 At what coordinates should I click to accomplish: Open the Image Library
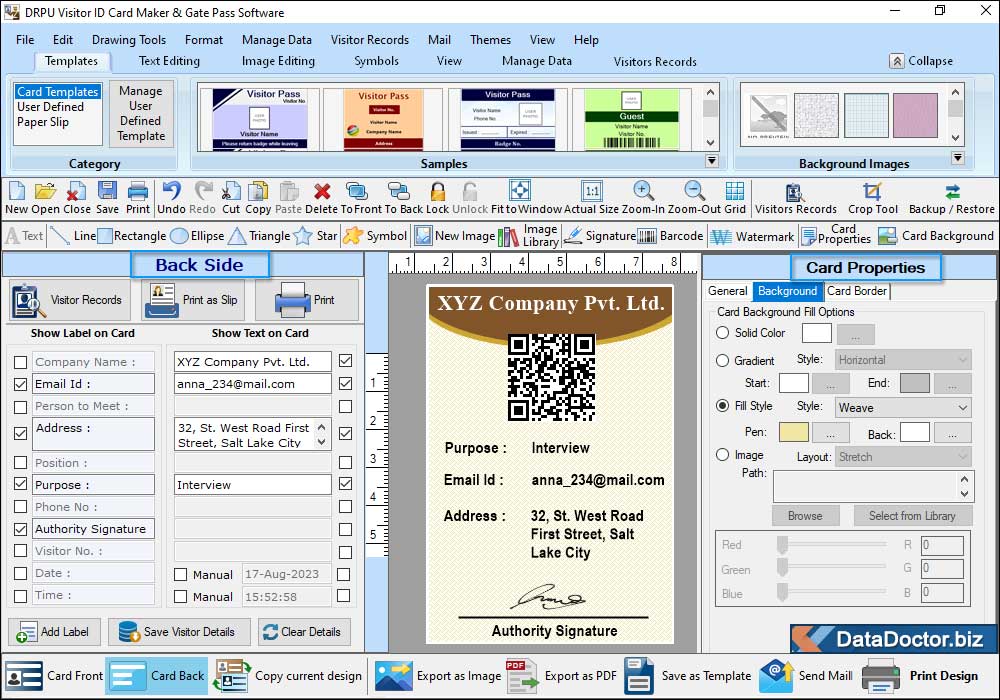coord(528,236)
